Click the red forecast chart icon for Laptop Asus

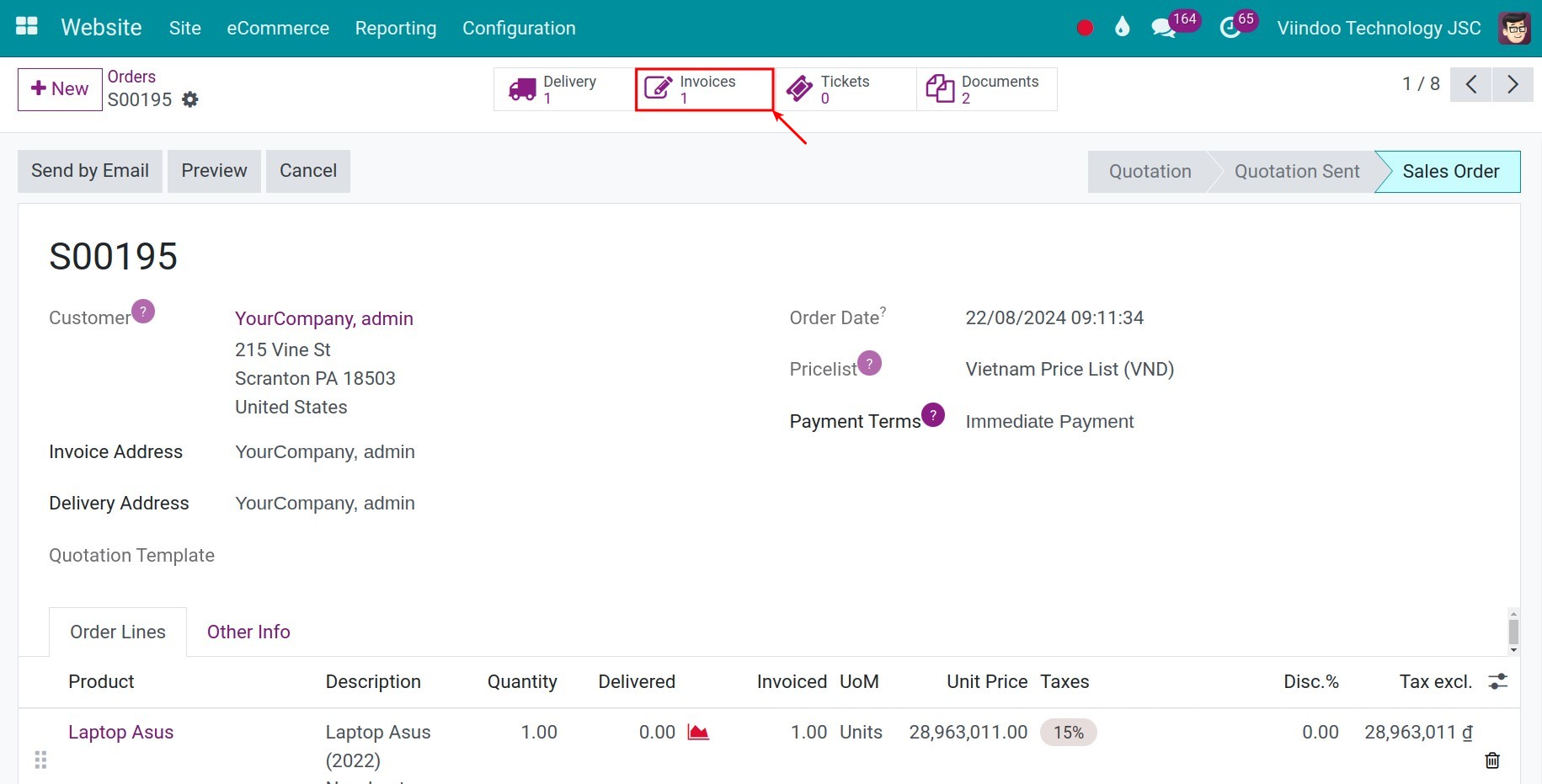698,732
